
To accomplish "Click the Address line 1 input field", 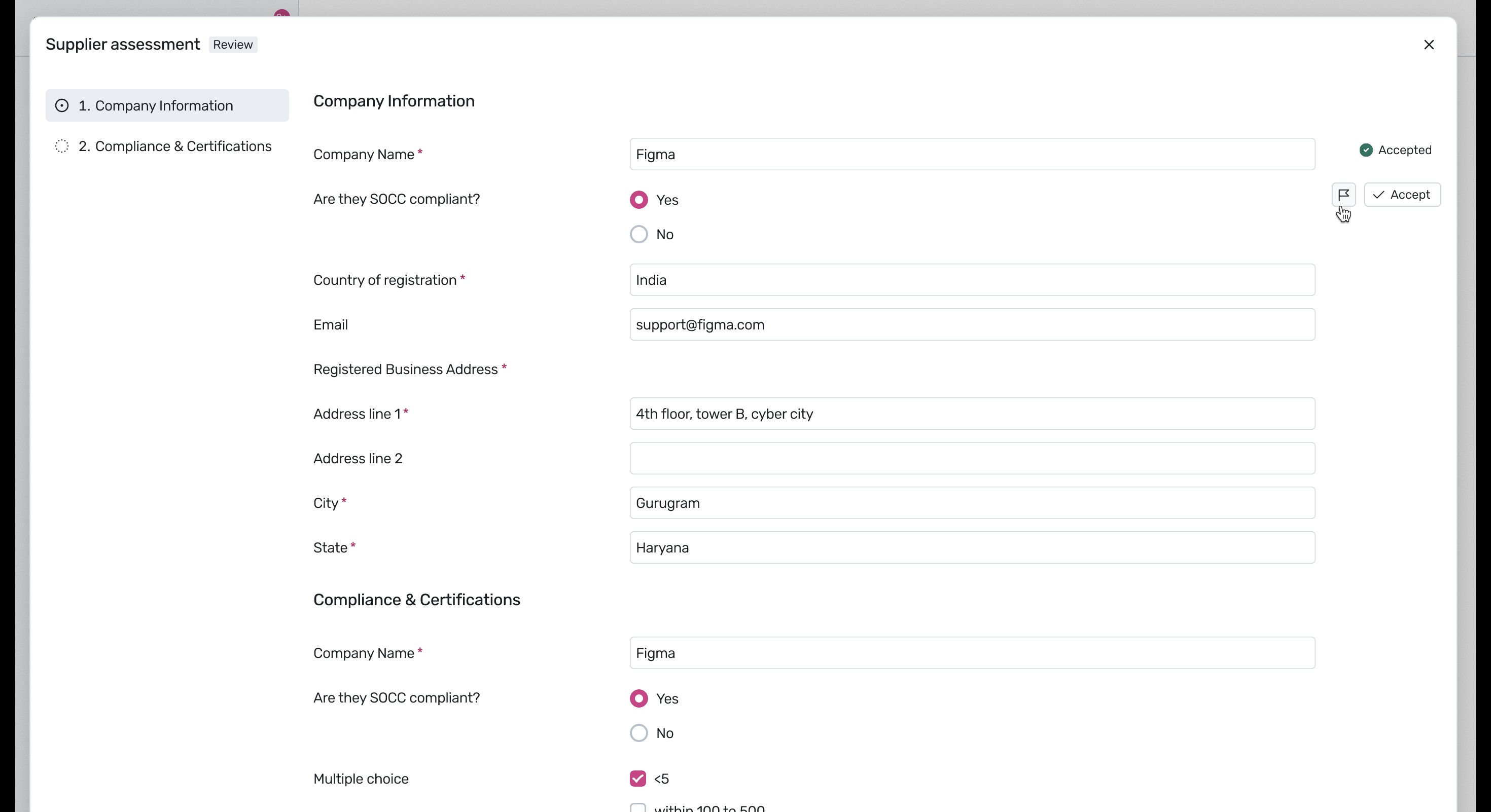I will pos(972,414).
